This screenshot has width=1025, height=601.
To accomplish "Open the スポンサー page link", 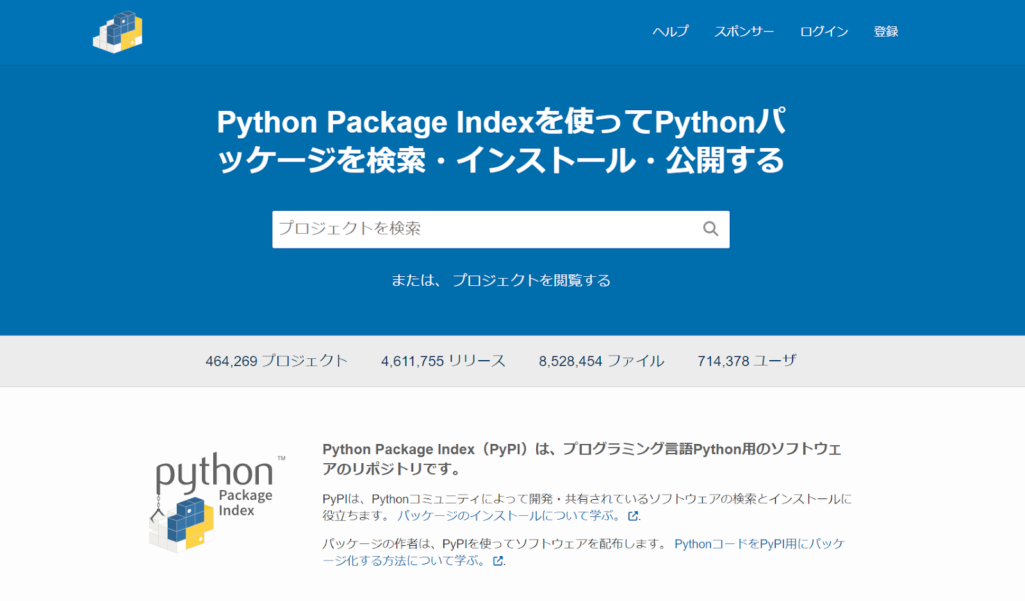I will tap(744, 31).
